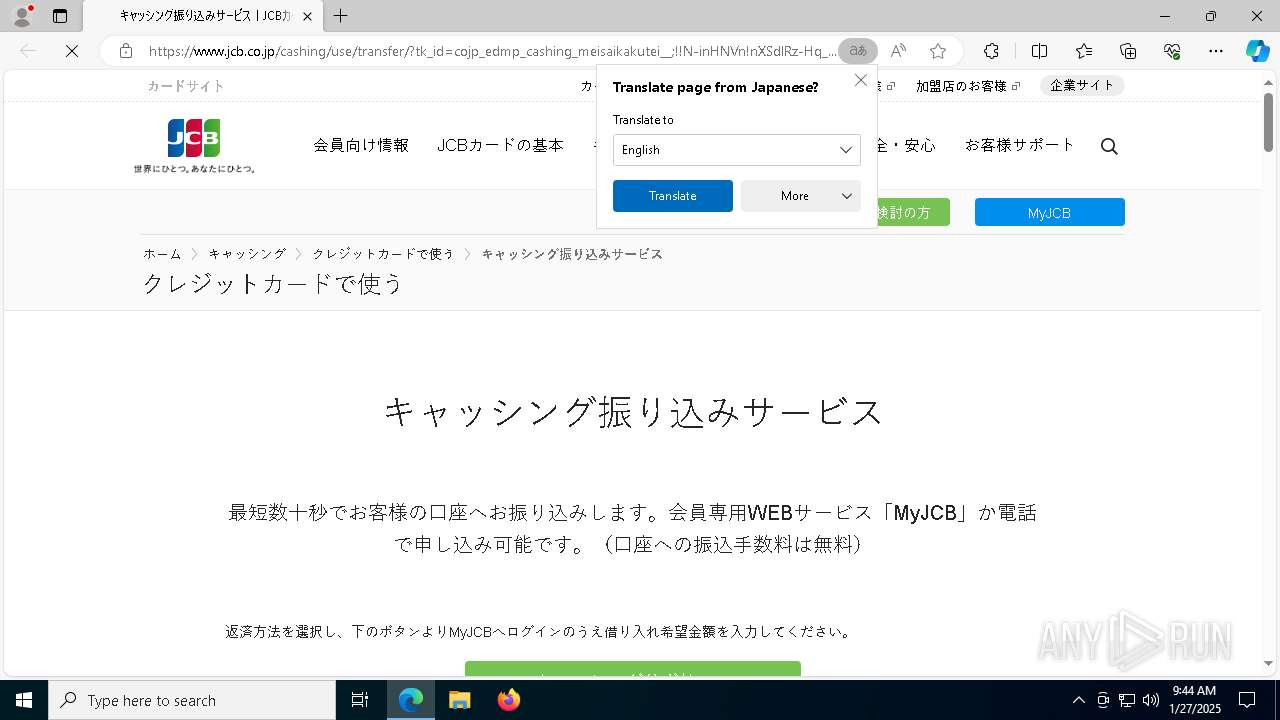Open a new tab with the plus icon
The image size is (1280, 720).
click(x=340, y=16)
